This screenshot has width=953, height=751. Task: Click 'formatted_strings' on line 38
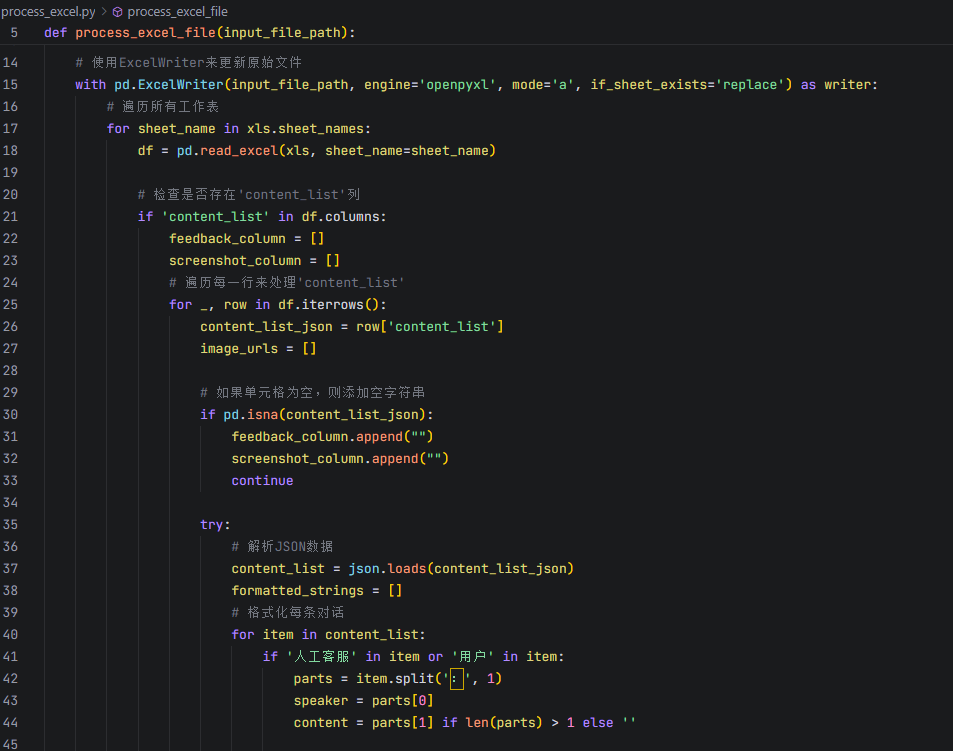(297, 591)
